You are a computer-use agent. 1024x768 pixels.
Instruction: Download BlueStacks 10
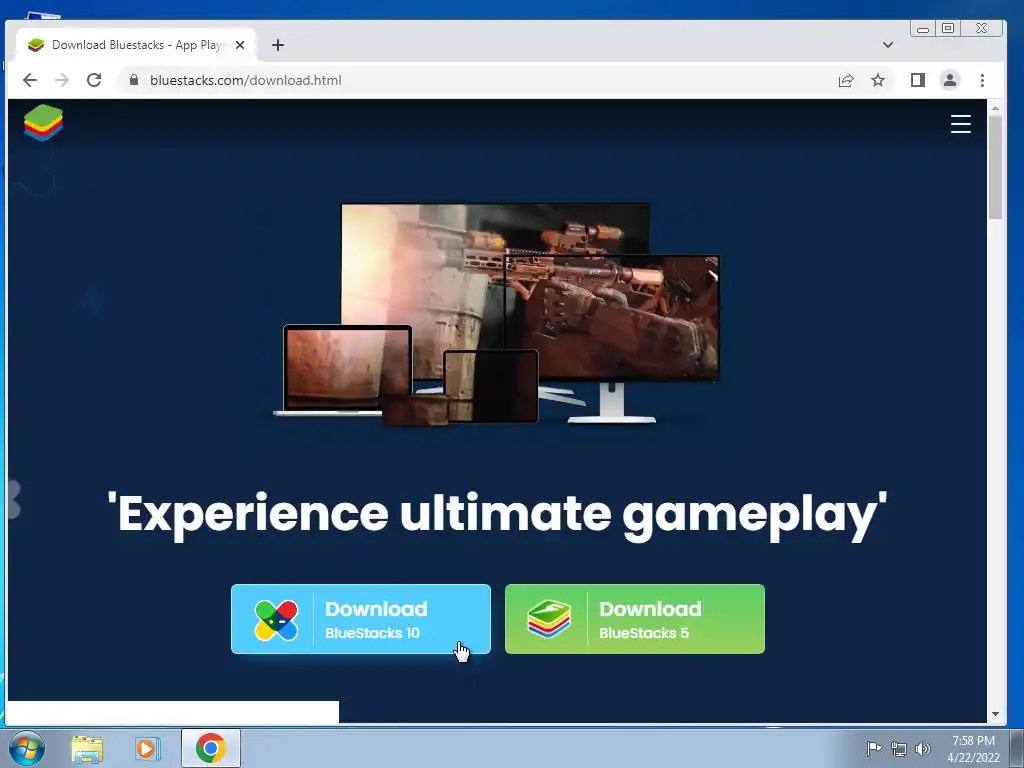pyautogui.click(x=360, y=619)
